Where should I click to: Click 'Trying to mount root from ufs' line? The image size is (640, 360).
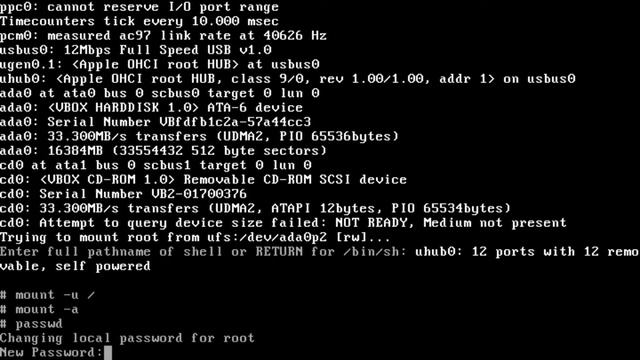[195, 237]
